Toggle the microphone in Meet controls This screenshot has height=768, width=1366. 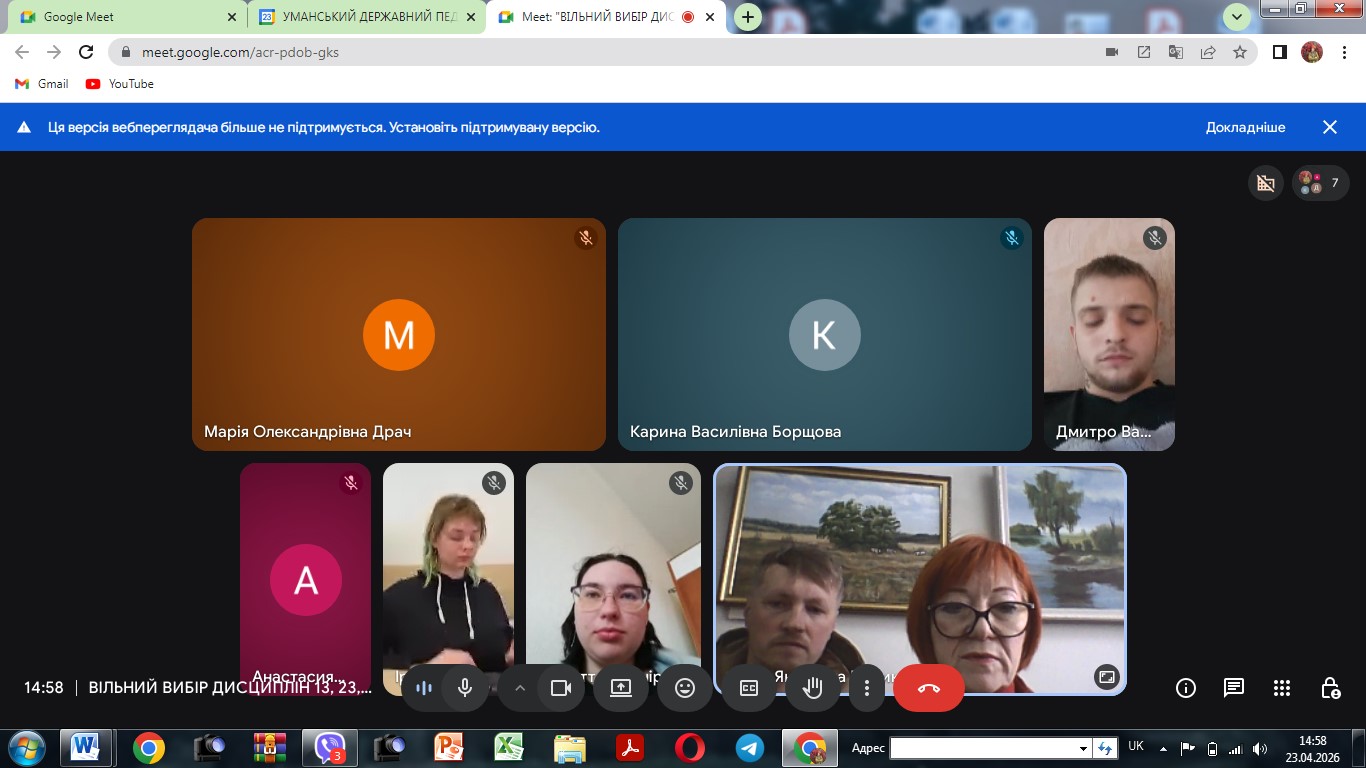[465, 688]
